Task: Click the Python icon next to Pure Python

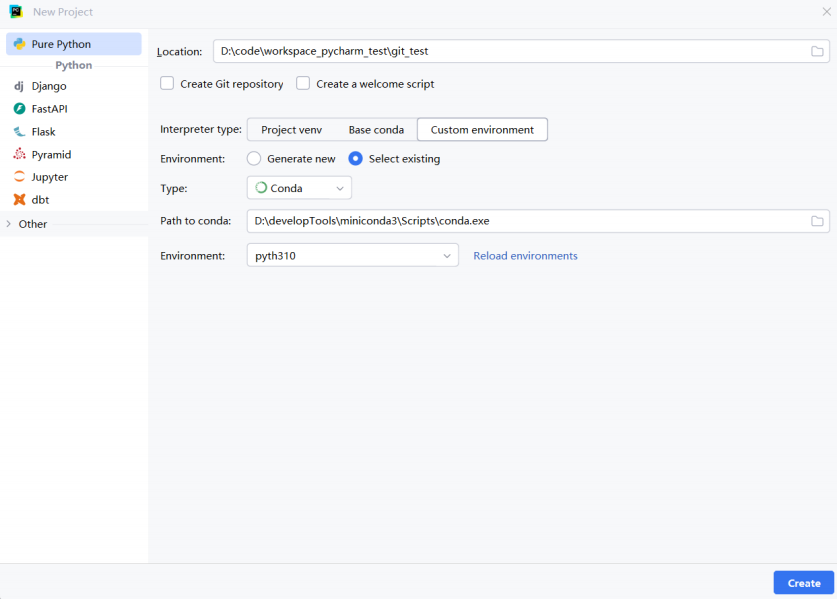Action: 19,44
